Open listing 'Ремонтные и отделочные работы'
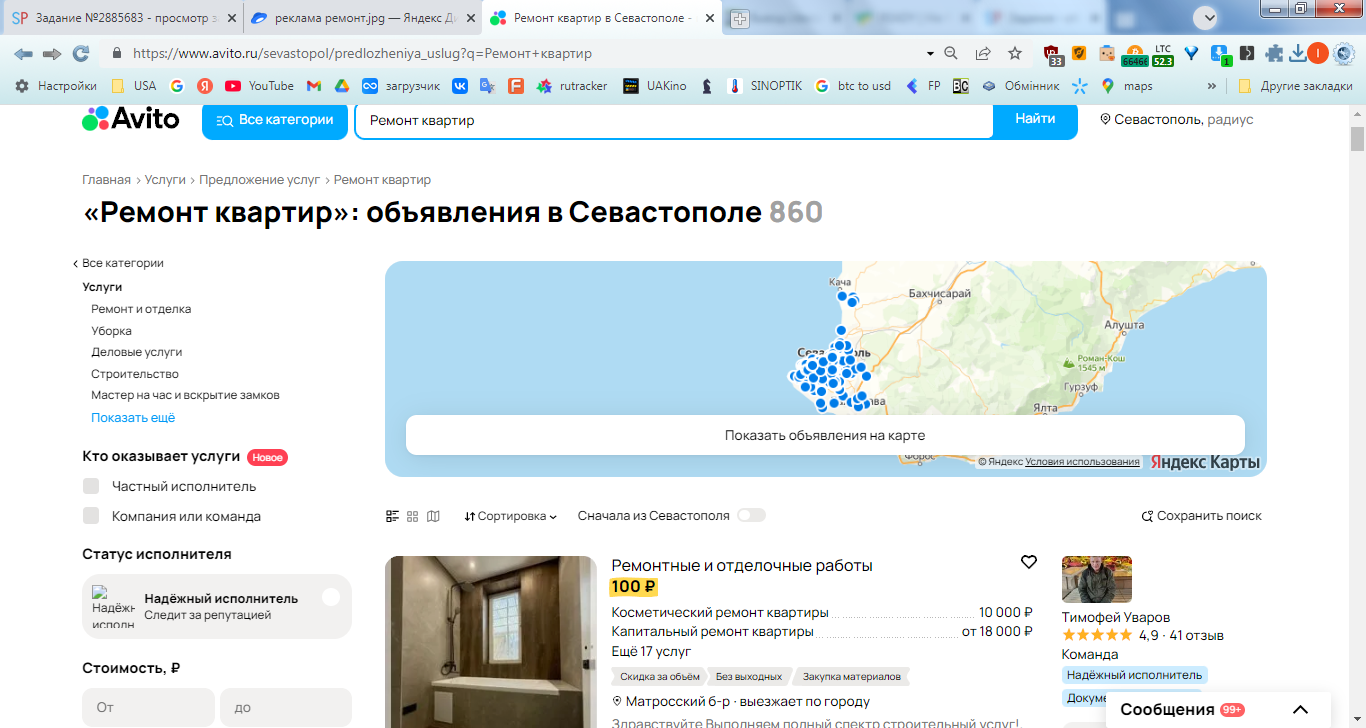The image size is (1366, 728). [742, 565]
